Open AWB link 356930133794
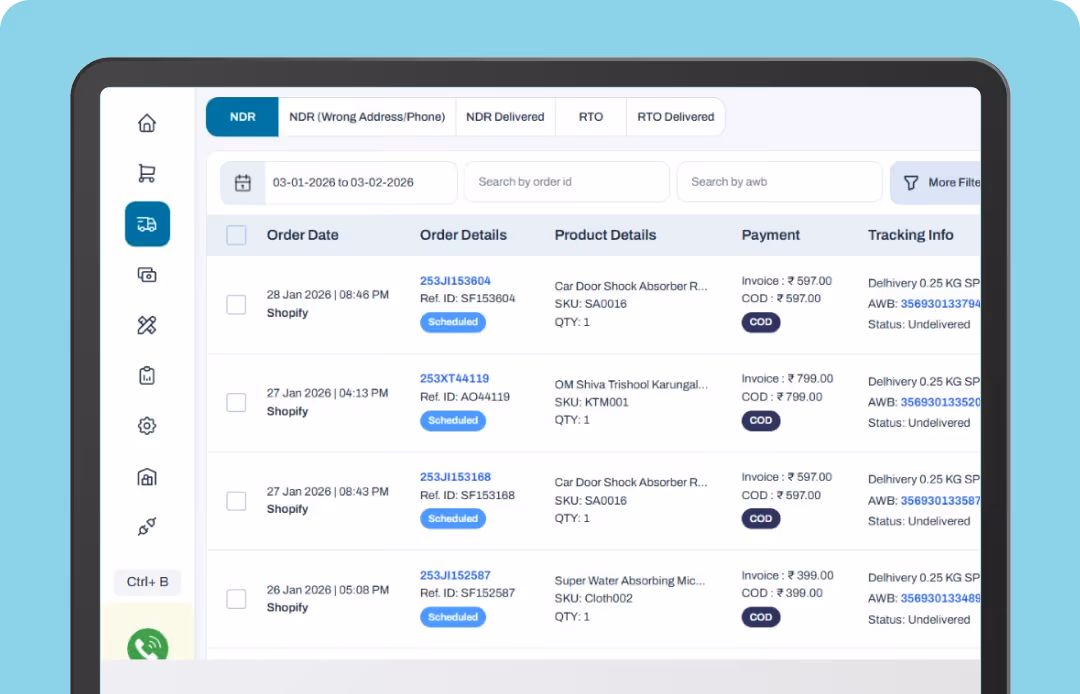The image size is (1080, 694). tap(940, 304)
